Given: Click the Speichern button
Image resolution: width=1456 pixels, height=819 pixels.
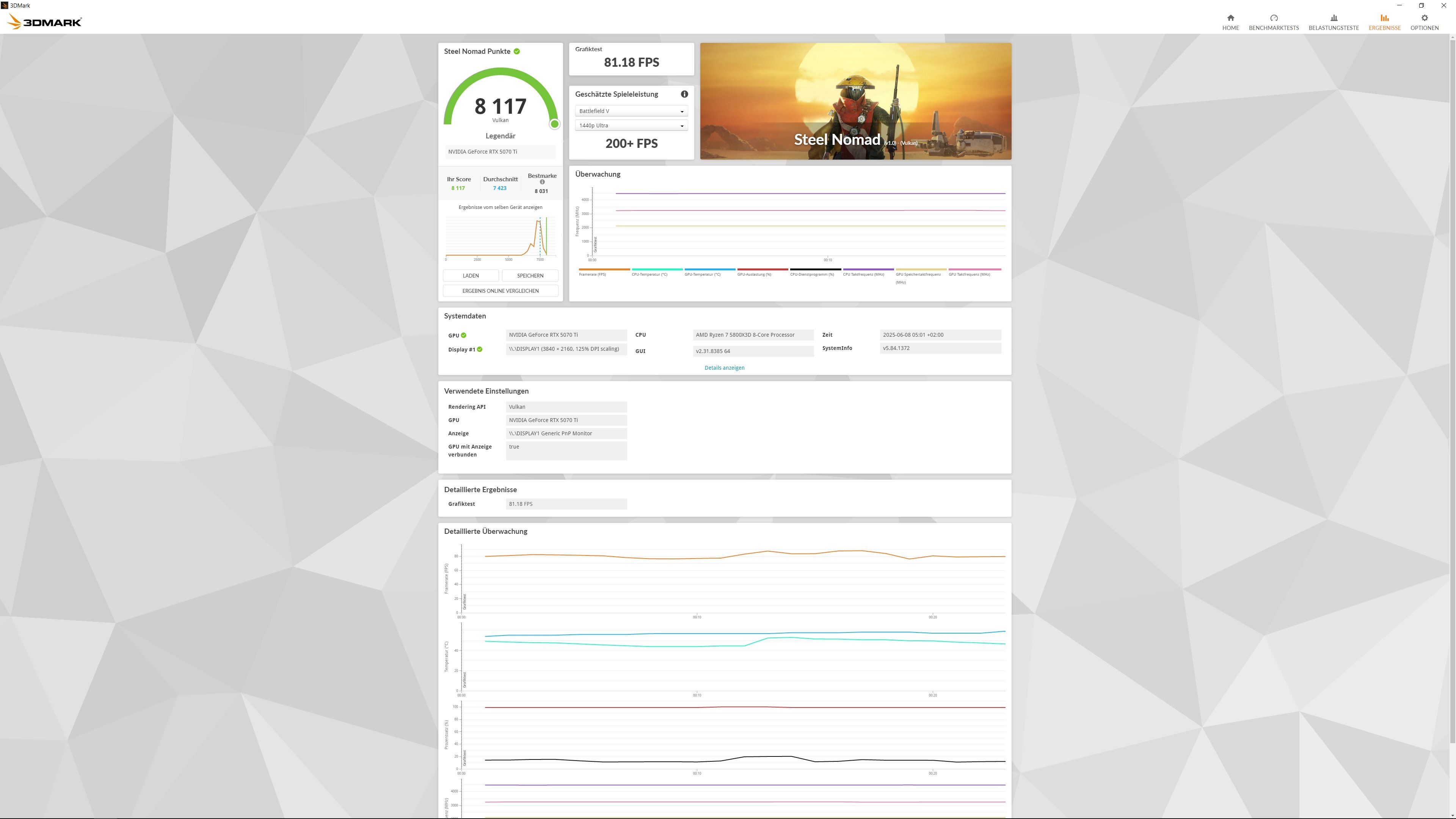Looking at the screenshot, I should pyautogui.click(x=530, y=276).
